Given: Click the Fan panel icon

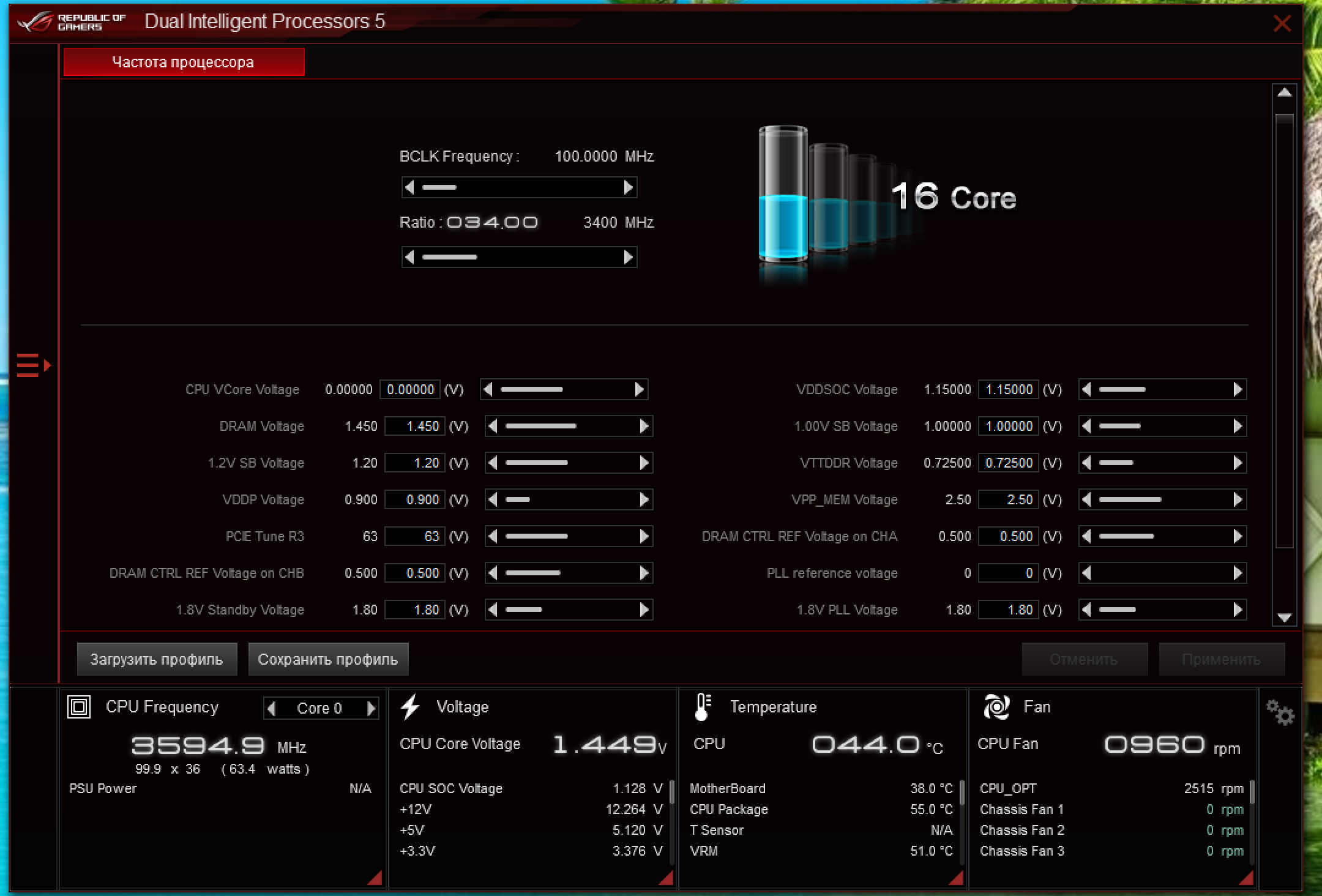Looking at the screenshot, I should pos(996,707).
